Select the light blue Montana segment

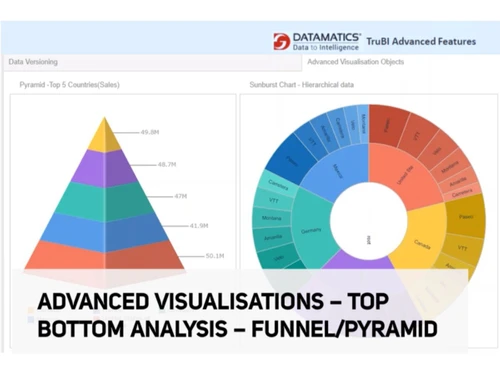(x=363, y=124)
